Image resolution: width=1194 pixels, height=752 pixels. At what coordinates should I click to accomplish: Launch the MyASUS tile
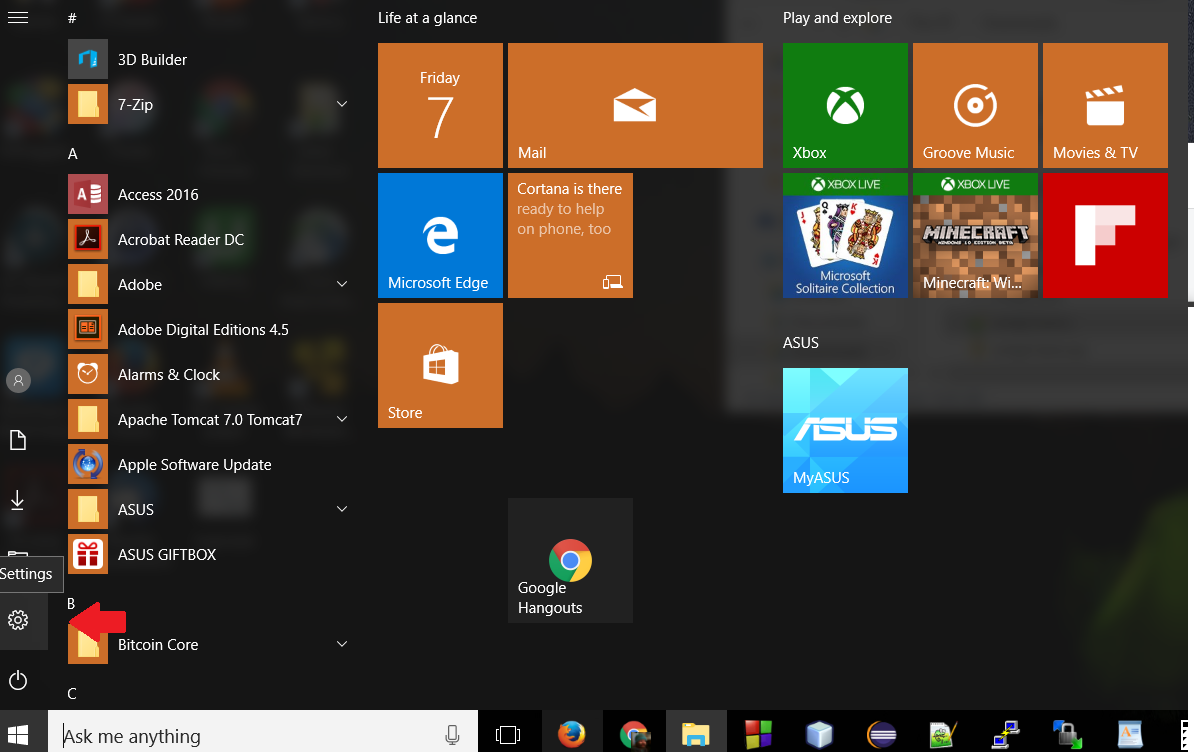[845, 430]
